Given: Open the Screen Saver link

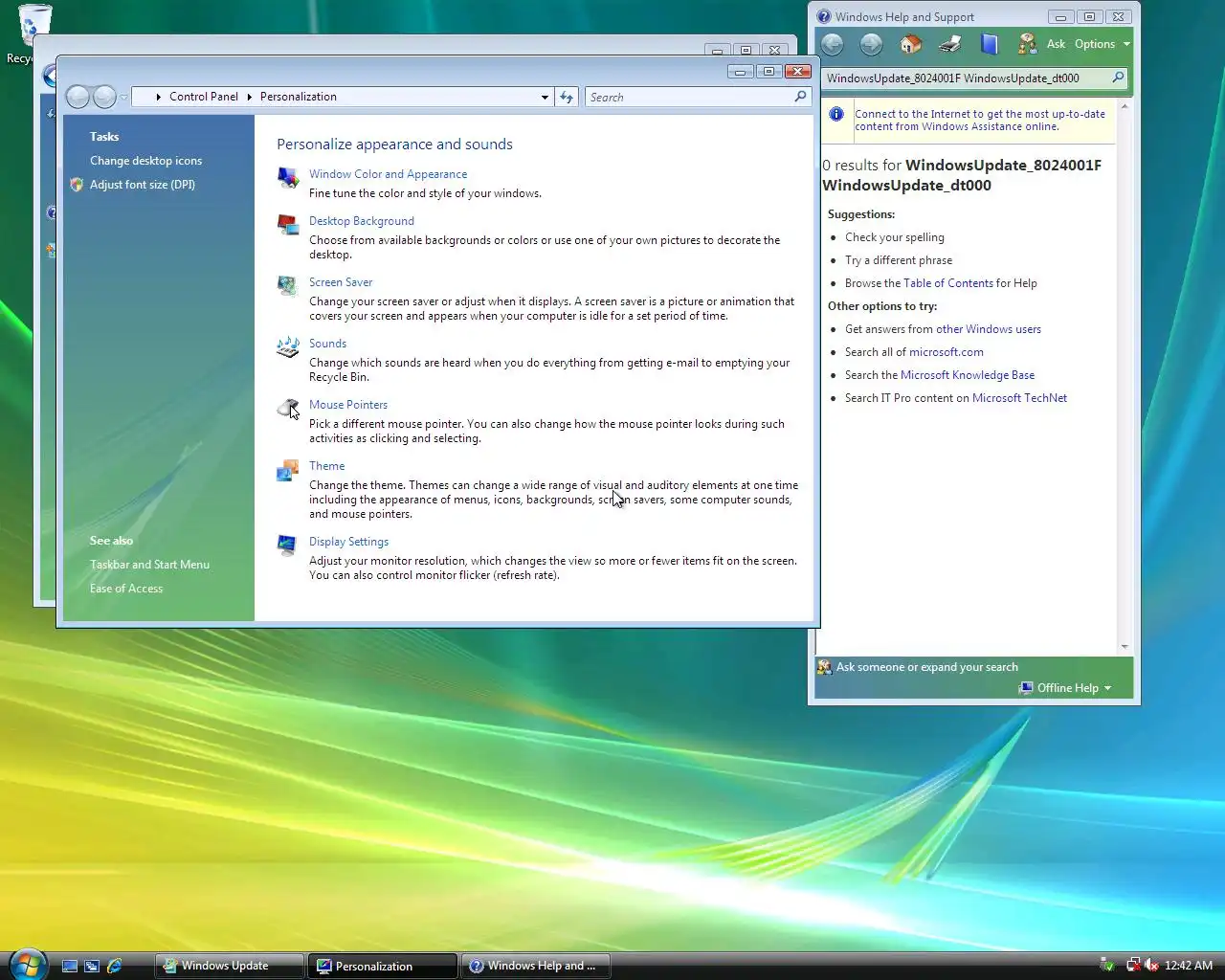Looking at the screenshot, I should (x=341, y=282).
